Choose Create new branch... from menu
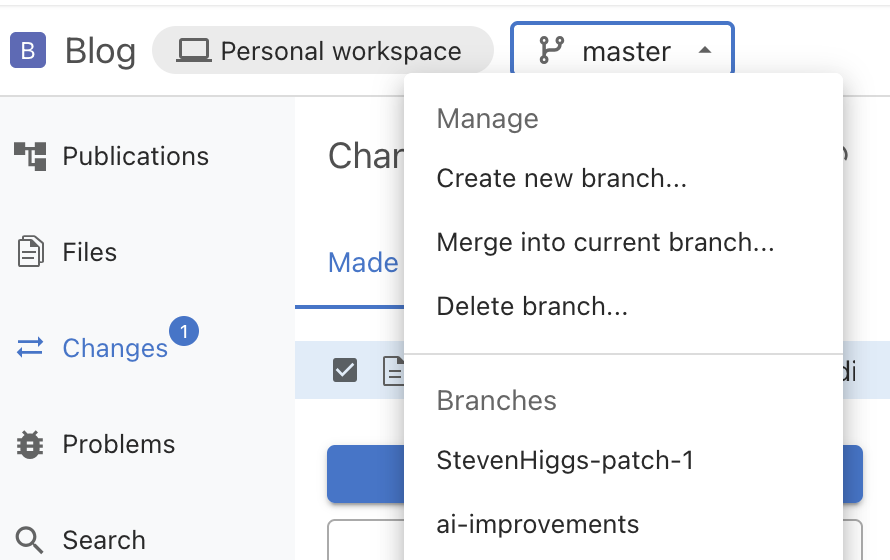This screenshot has width=890, height=560. point(562,179)
